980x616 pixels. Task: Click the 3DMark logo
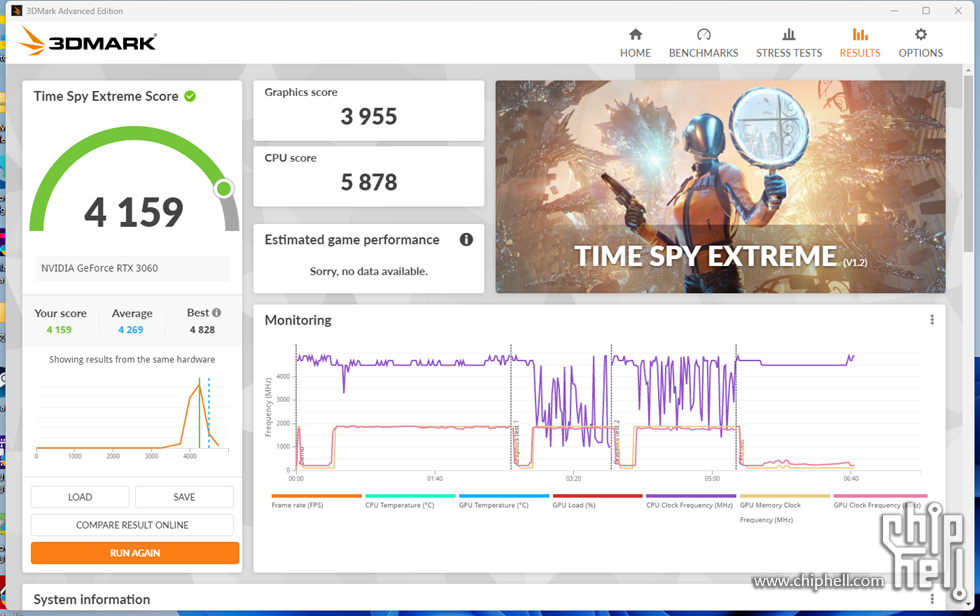pos(88,41)
